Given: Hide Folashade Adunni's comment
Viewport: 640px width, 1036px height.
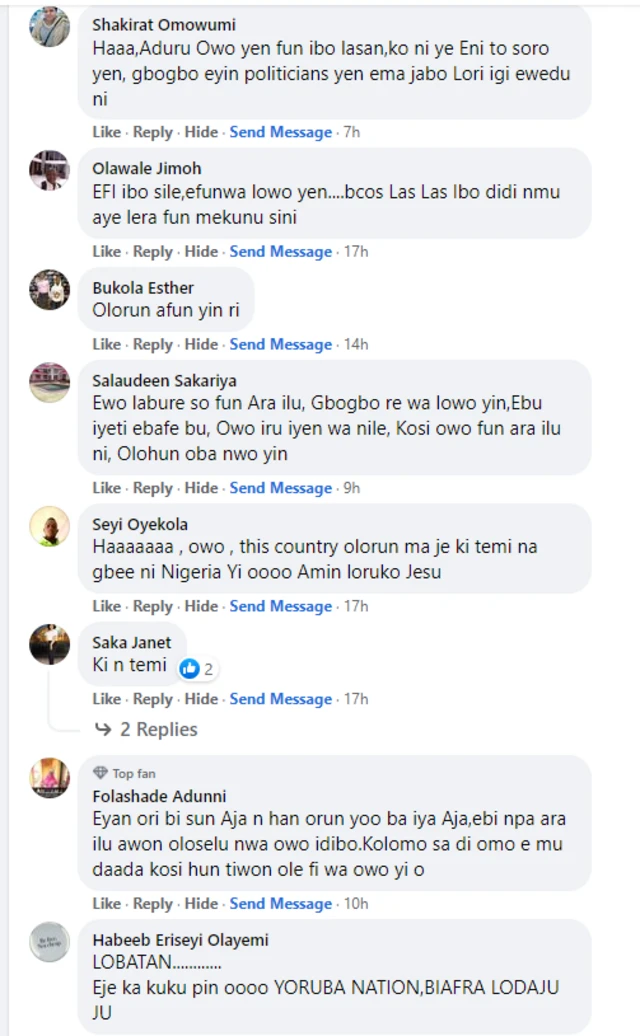Looking at the screenshot, I should (201, 903).
